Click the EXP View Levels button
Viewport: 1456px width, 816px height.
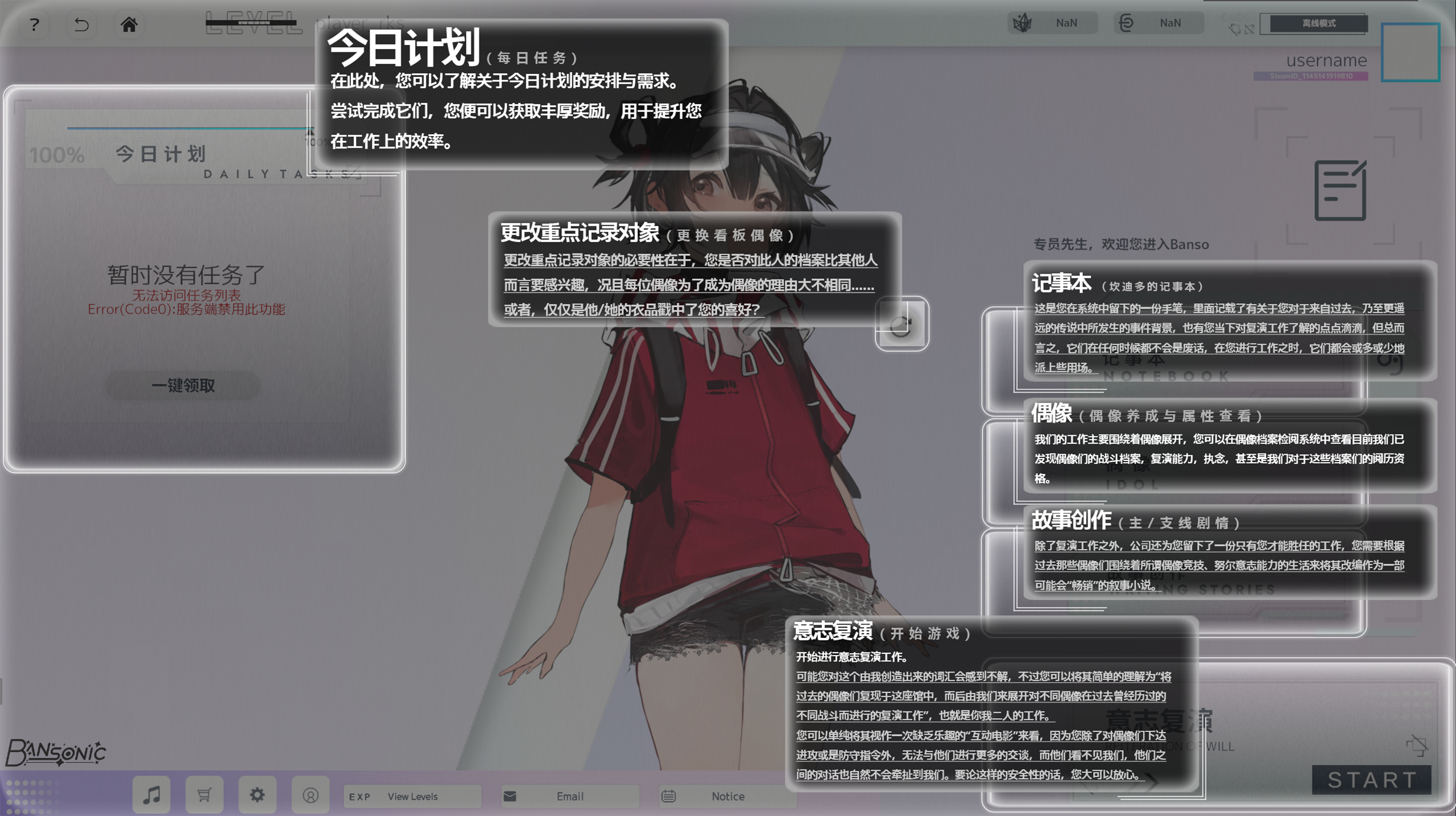coord(412,796)
